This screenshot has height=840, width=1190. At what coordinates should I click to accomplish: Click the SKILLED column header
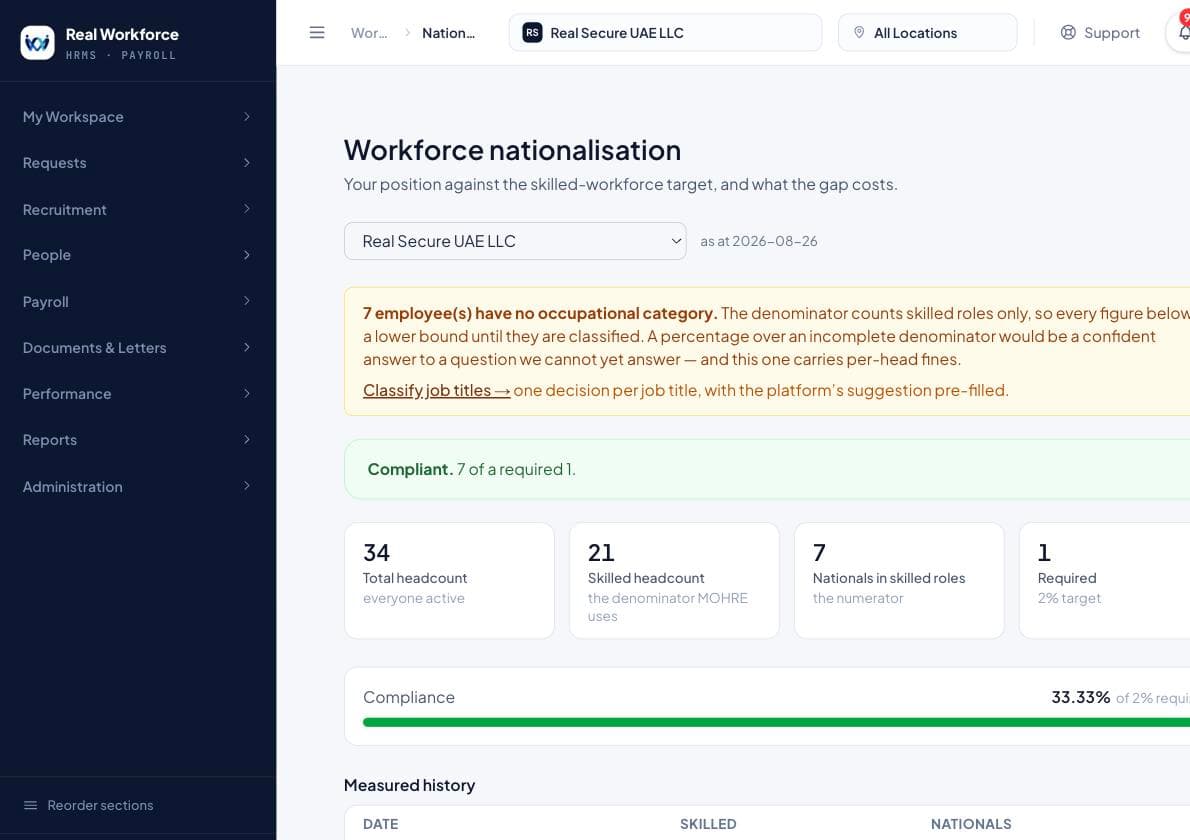[708, 824]
